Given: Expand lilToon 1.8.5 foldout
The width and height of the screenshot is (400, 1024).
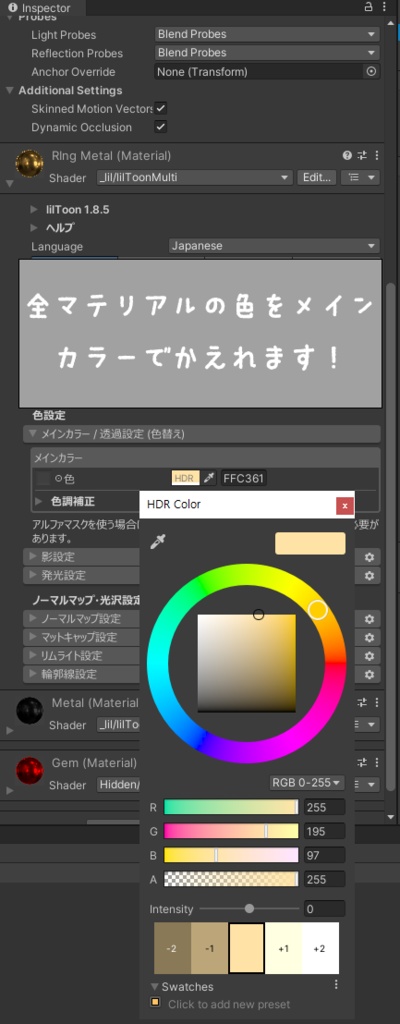Looking at the screenshot, I should click(x=34, y=210).
